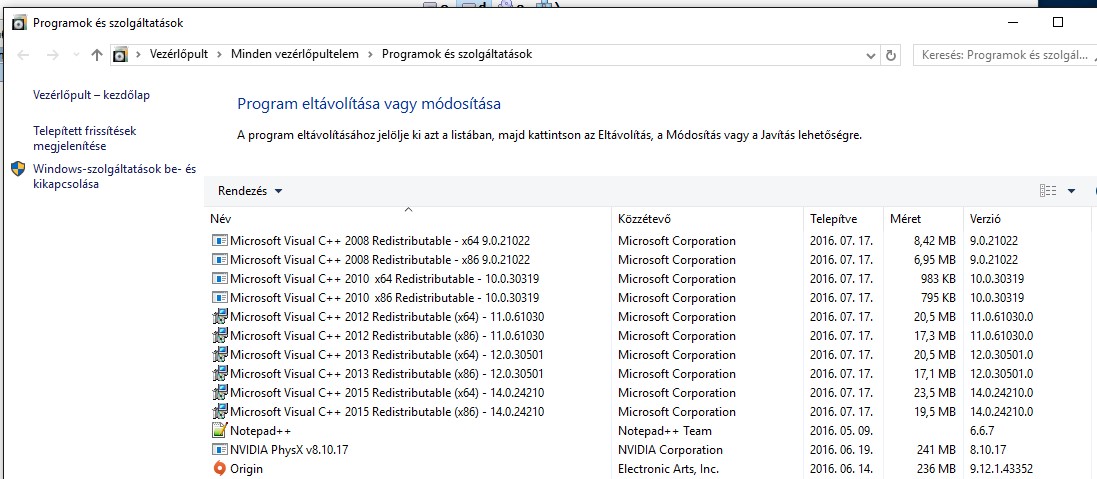This screenshot has height=479, width=1097.
Task: Click the 19,5 MB size value
Action: 935,411
